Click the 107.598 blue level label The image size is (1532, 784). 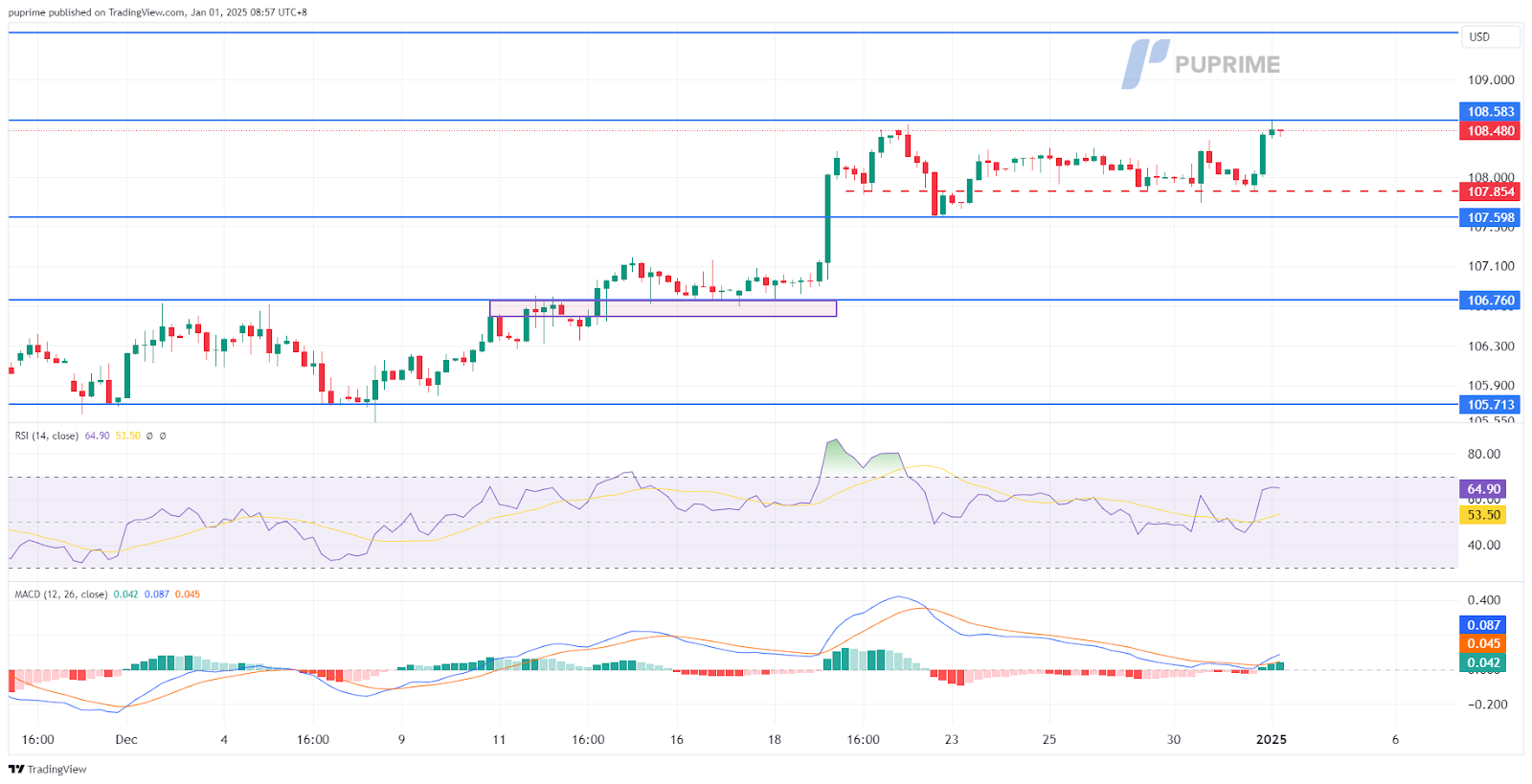[x=1491, y=217]
